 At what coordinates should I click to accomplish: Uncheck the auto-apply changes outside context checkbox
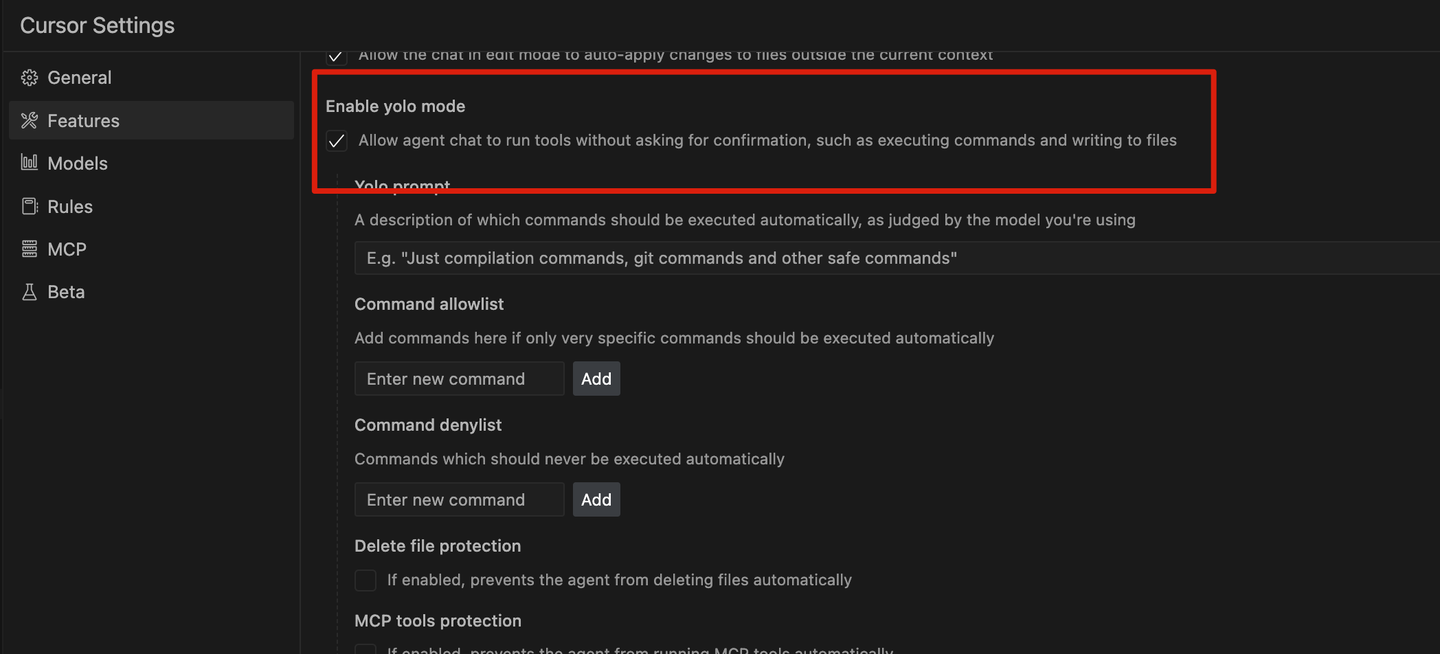(x=337, y=56)
